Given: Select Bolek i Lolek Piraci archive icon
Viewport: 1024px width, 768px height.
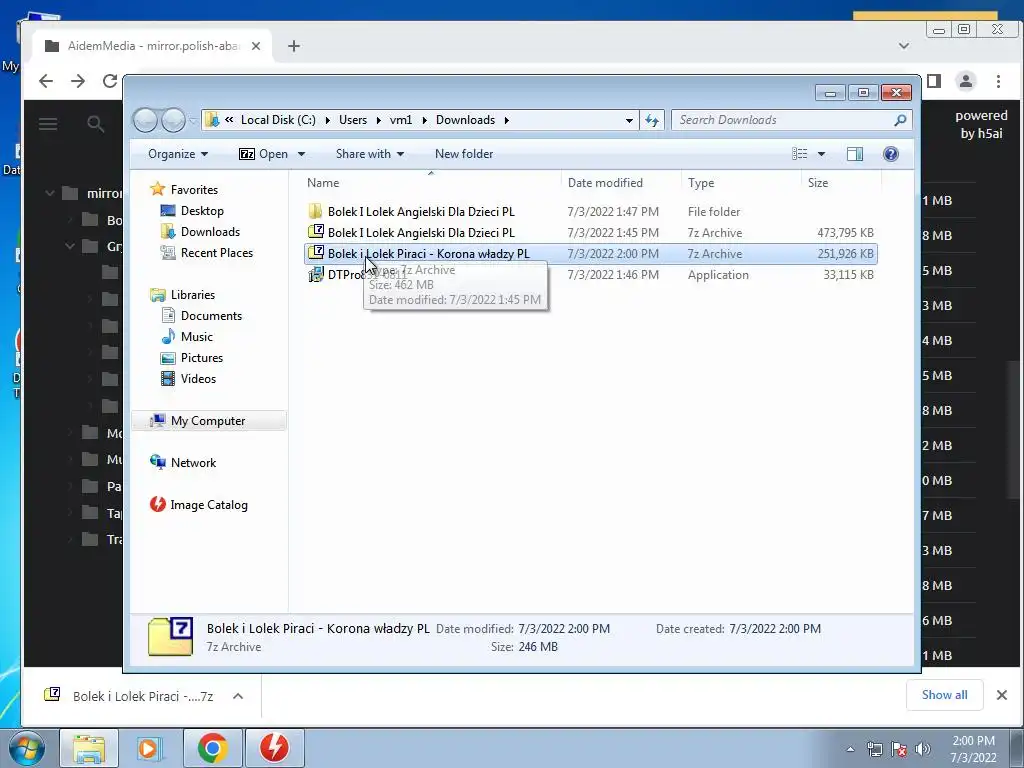Looking at the screenshot, I should coord(315,253).
